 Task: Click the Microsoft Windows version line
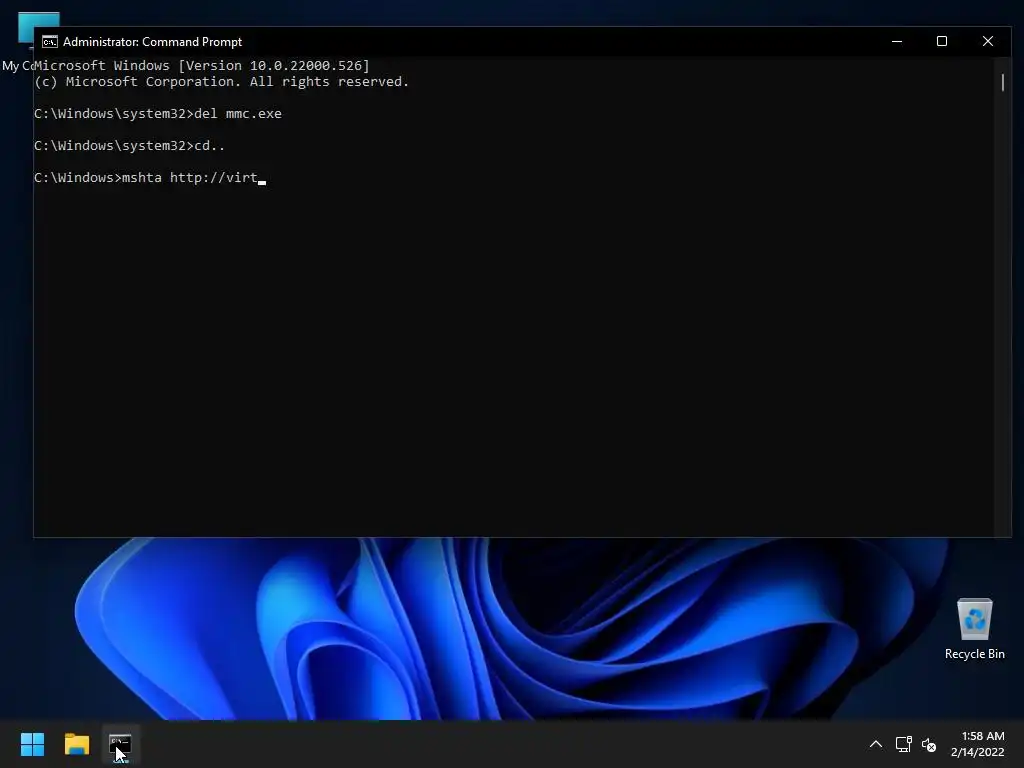[202, 65]
